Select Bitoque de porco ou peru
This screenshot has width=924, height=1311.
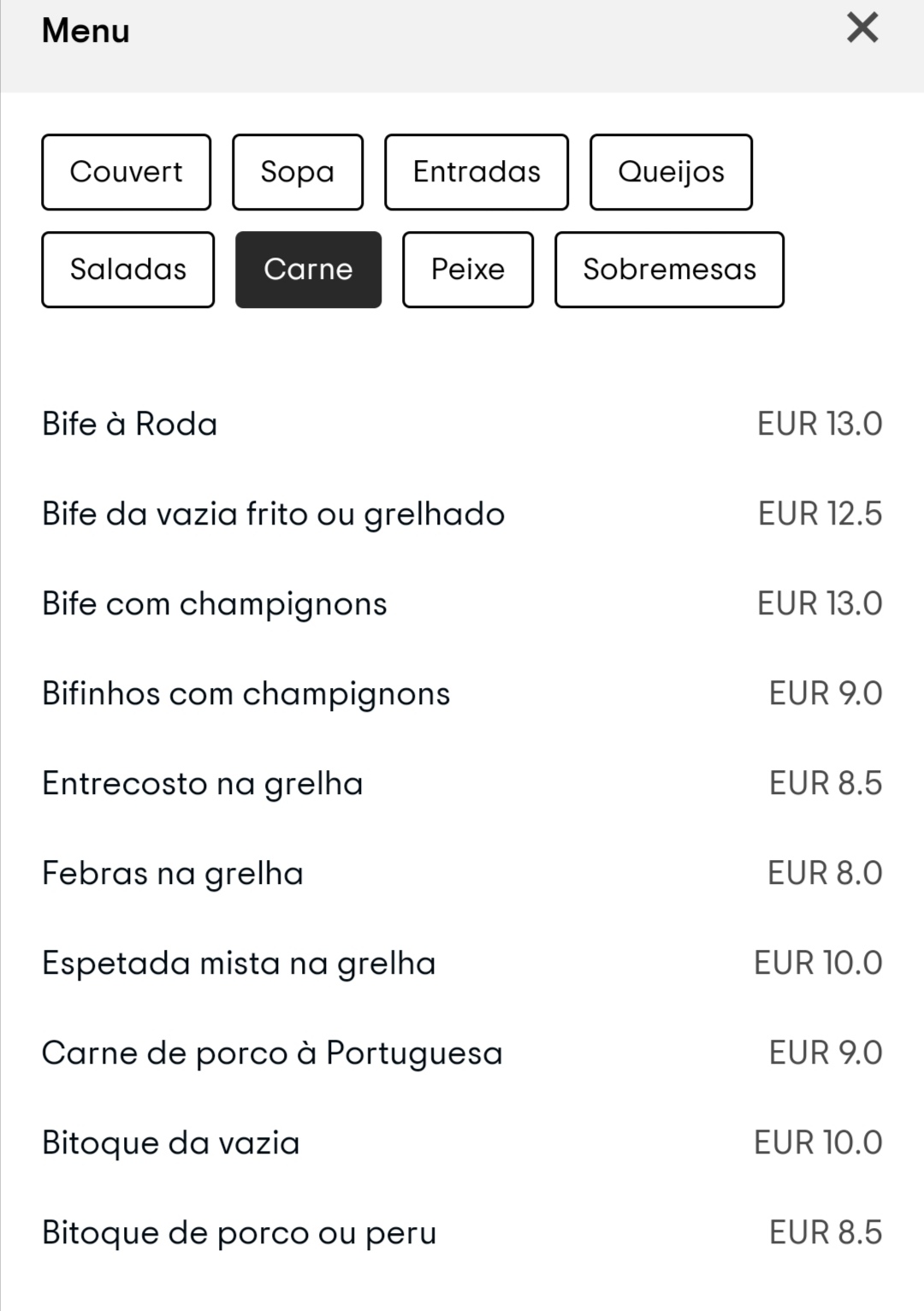click(240, 1233)
